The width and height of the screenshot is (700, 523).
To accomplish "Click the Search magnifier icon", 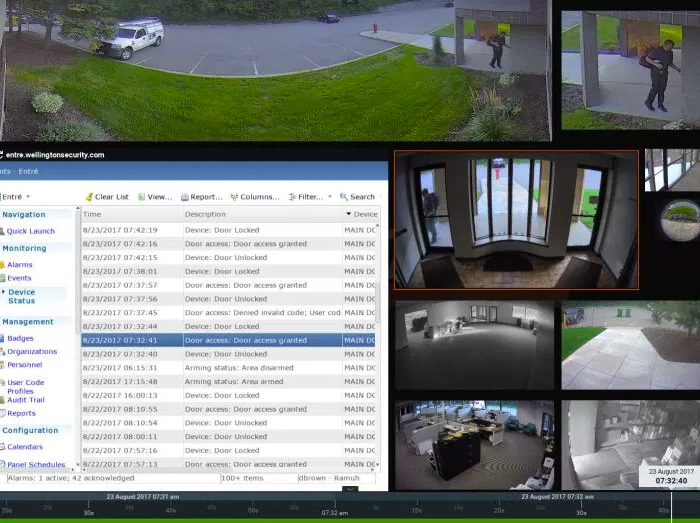I will pyautogui.click(x=343, y=197).
